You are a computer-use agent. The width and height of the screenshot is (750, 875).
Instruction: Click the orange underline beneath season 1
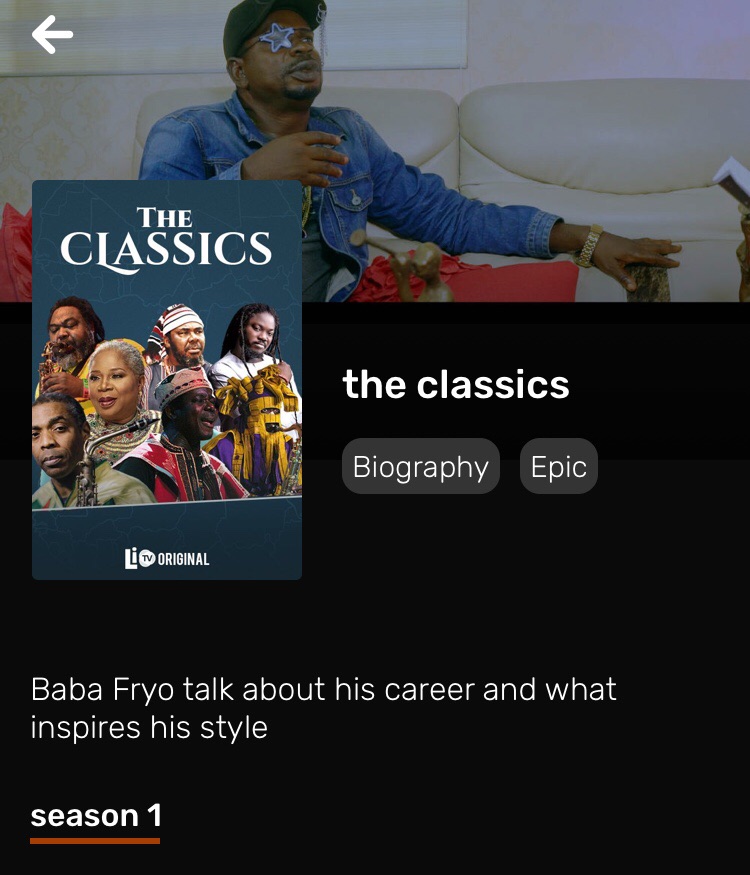[95, 840]
